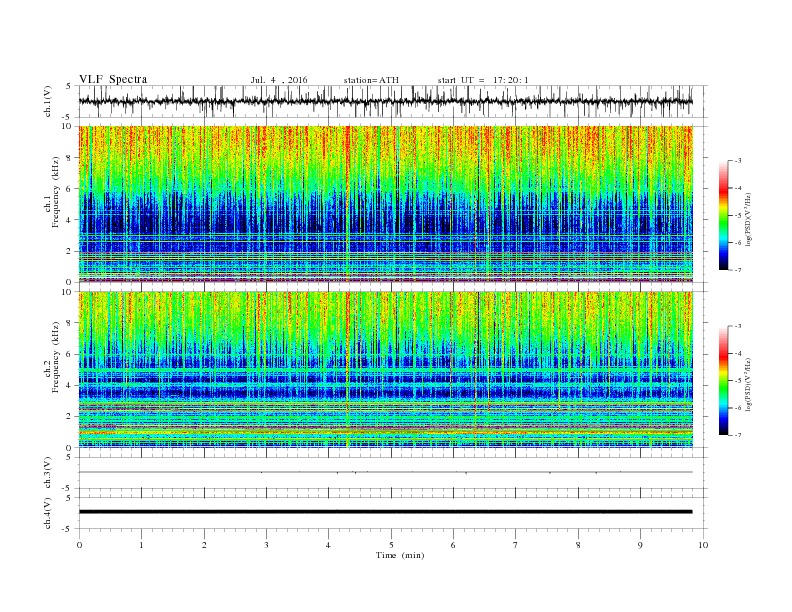Click the flat gray ch.3 signal trace

pyautogui.click(x=385, y=472)
